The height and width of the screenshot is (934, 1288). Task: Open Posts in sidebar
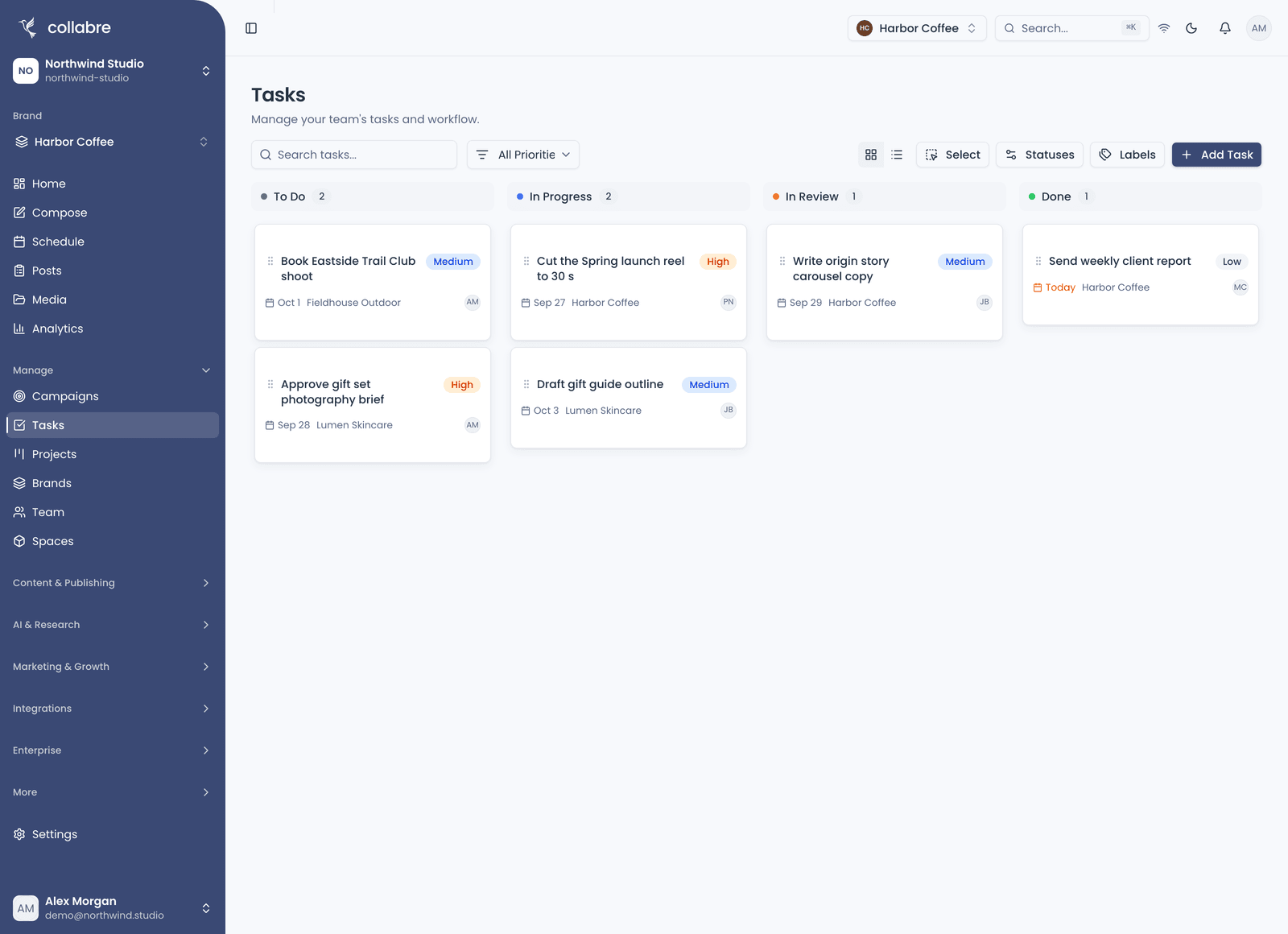tap(113, 271)
